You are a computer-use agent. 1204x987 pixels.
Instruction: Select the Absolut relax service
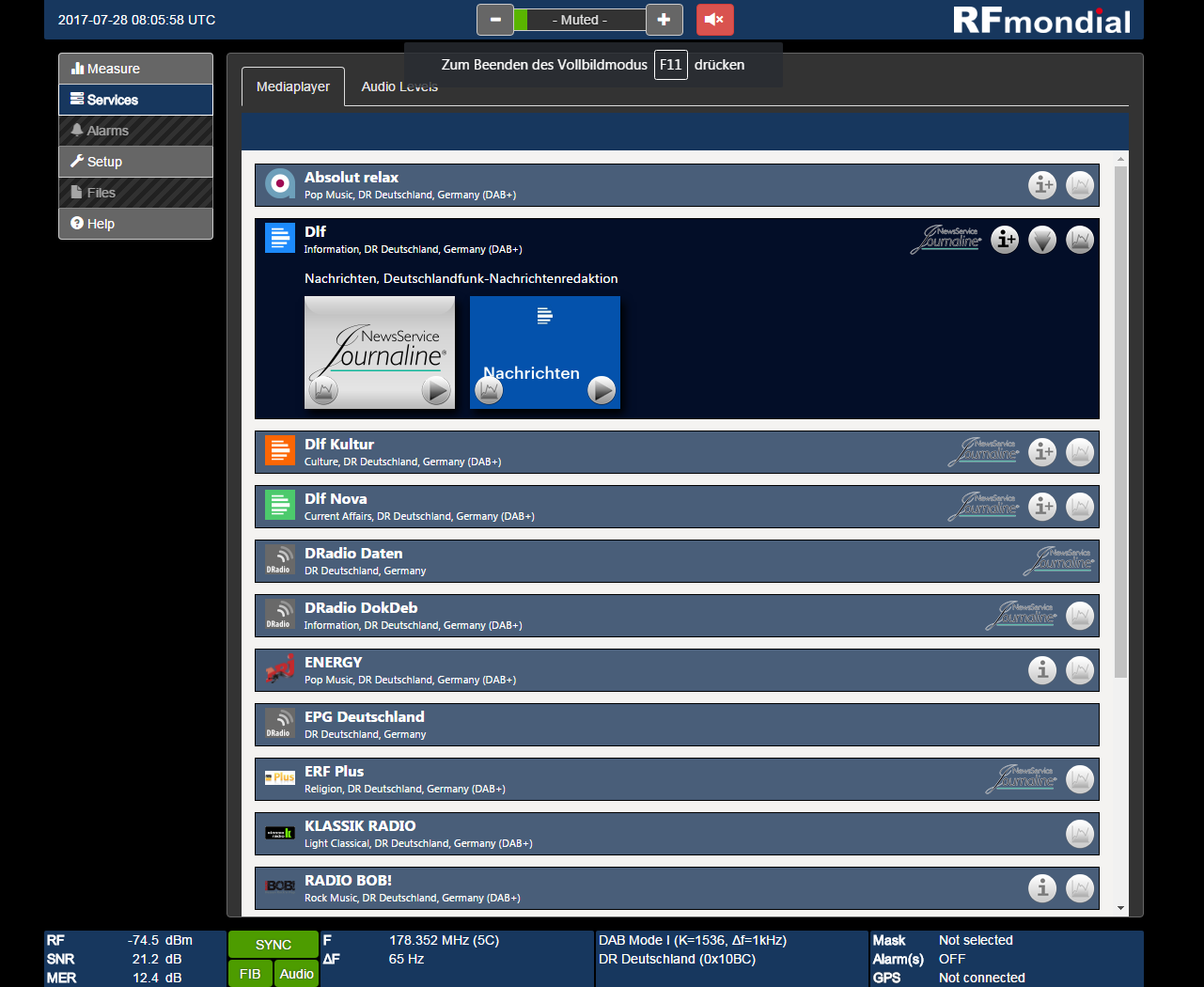tap(677, 185)
